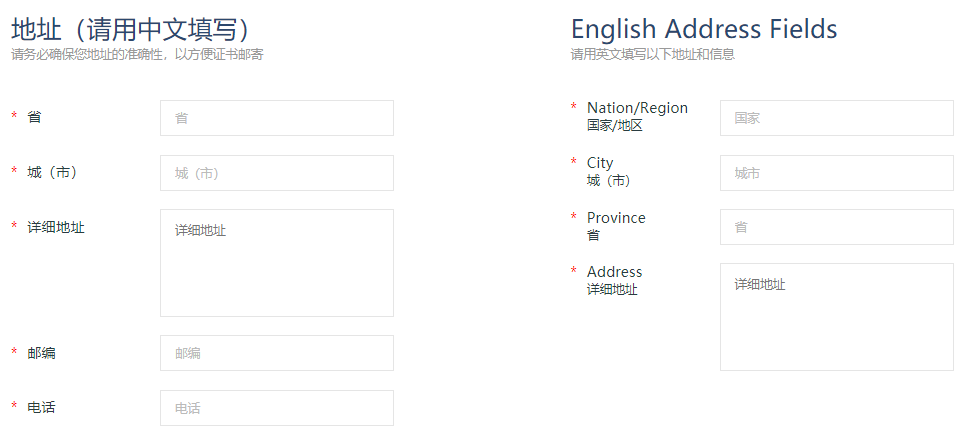Click the Nation/Region label text

pos(637,108)
